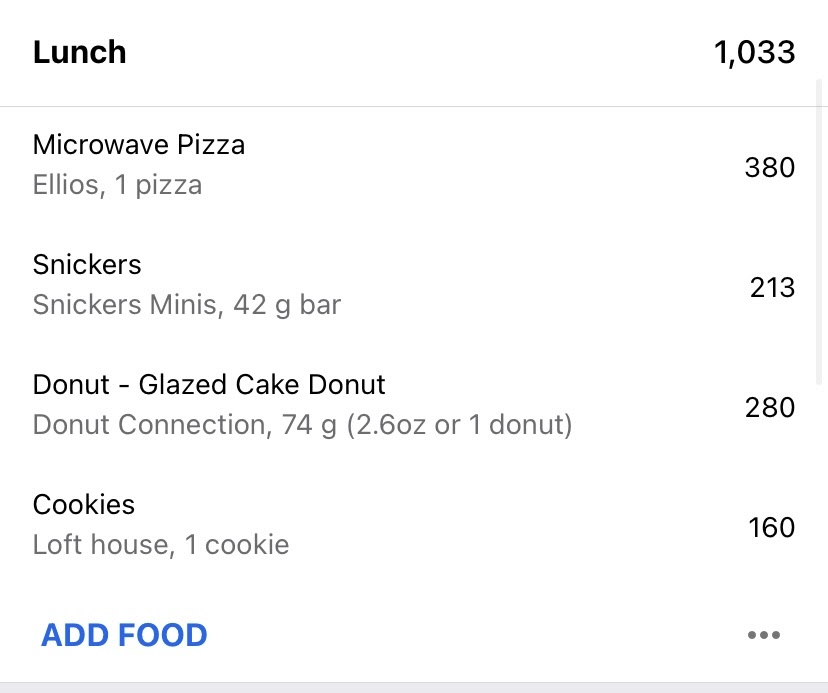Select the Snickers food entry
The image size is (828, 693).
click(x=414, y=285)
